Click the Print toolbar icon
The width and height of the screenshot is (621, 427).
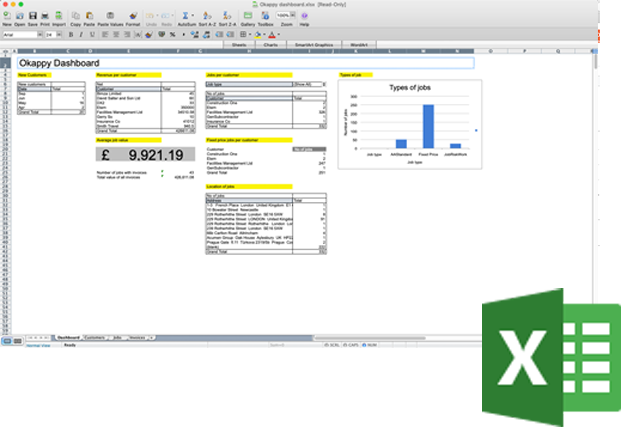click(x=45, y=16)
